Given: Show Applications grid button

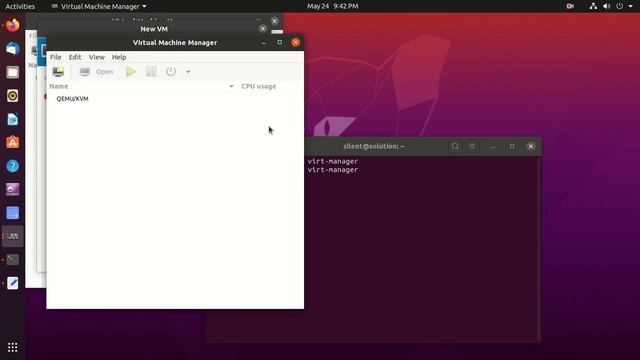Looking at the screenshot, I should pyautogui.click(x=13, y=347).
